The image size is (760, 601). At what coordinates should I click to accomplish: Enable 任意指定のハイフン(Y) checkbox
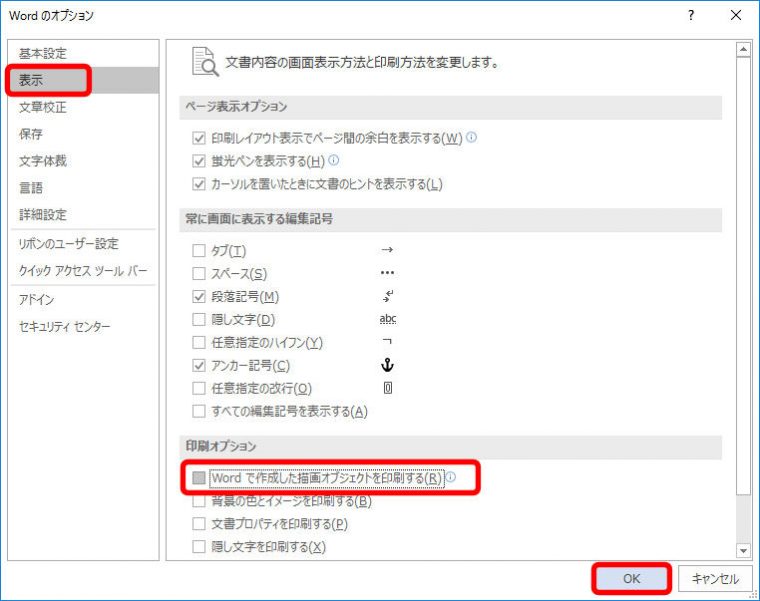click(x=199, y=343)
